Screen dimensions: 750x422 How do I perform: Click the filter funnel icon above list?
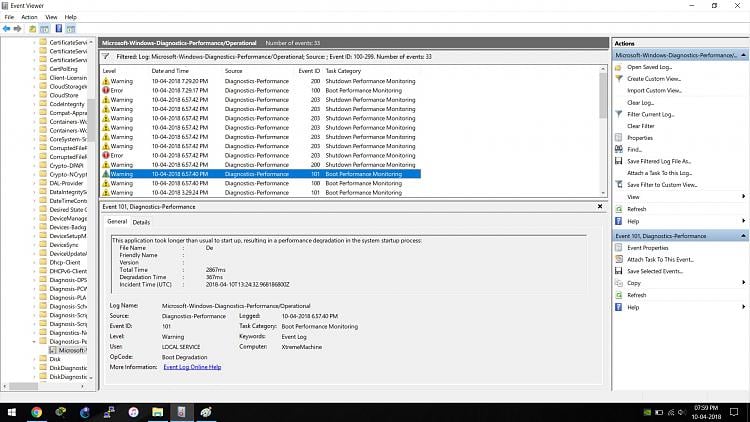tap(106, 56)
